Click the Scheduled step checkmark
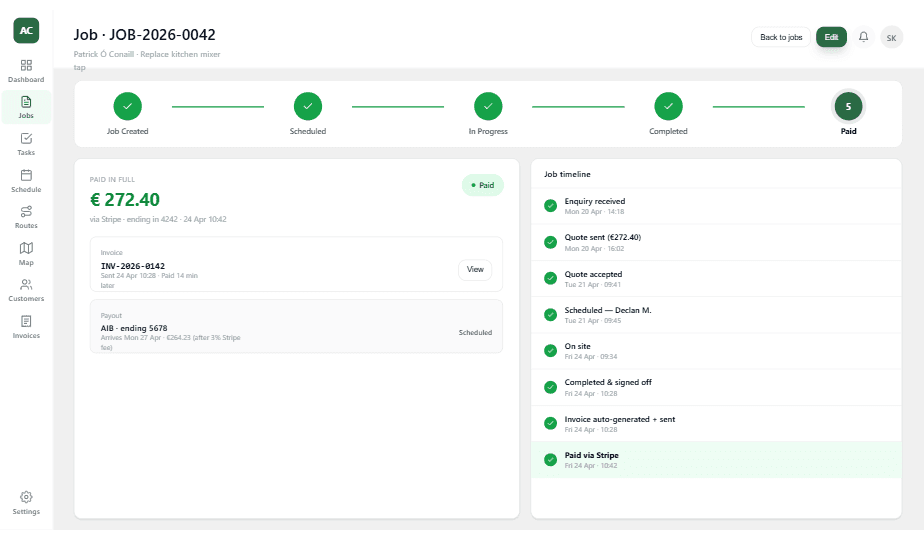Viewport: 924px width, 540px height. (308, 107)
